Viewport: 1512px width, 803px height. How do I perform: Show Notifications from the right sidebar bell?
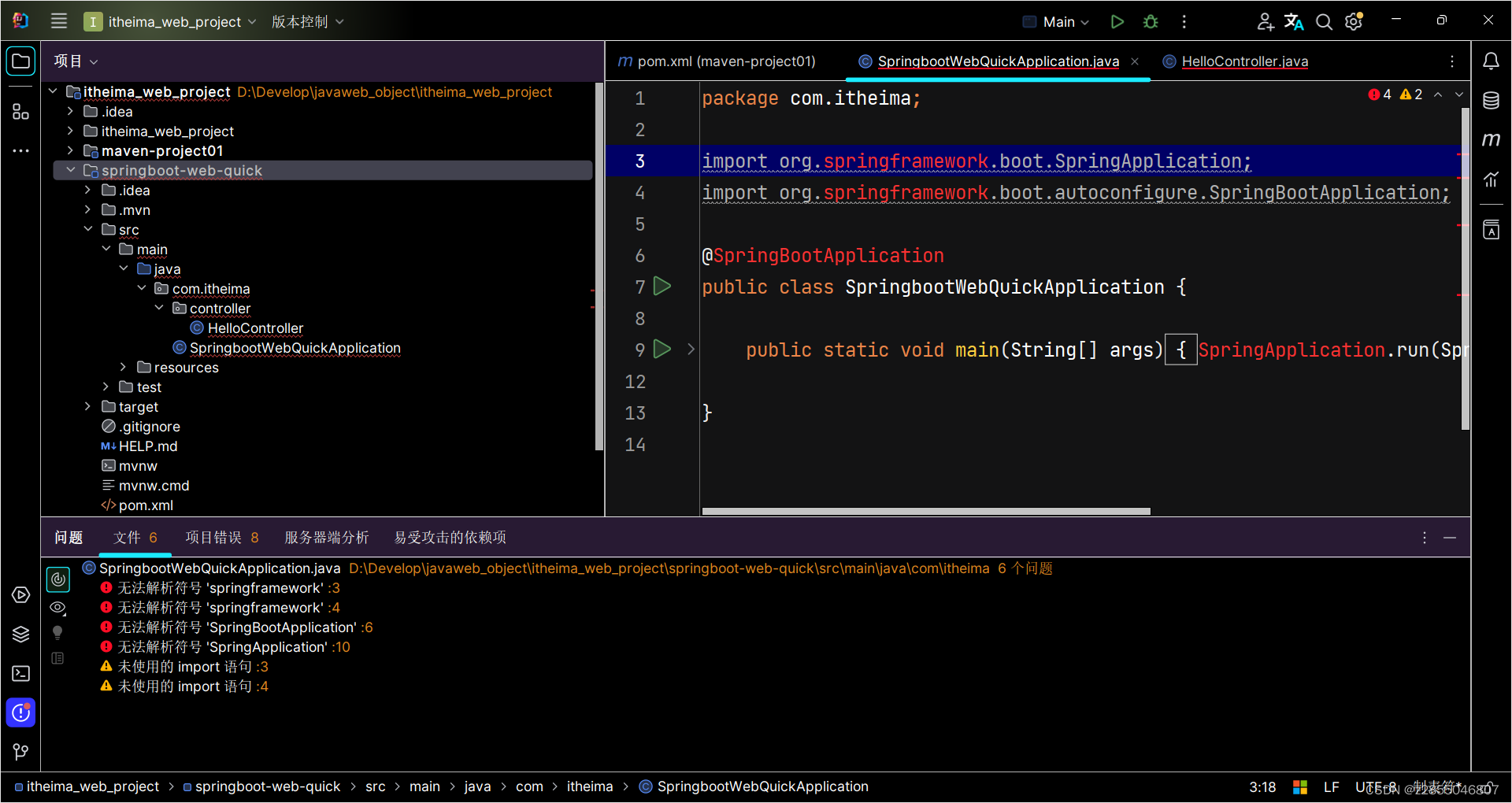tap(1492, 60)
